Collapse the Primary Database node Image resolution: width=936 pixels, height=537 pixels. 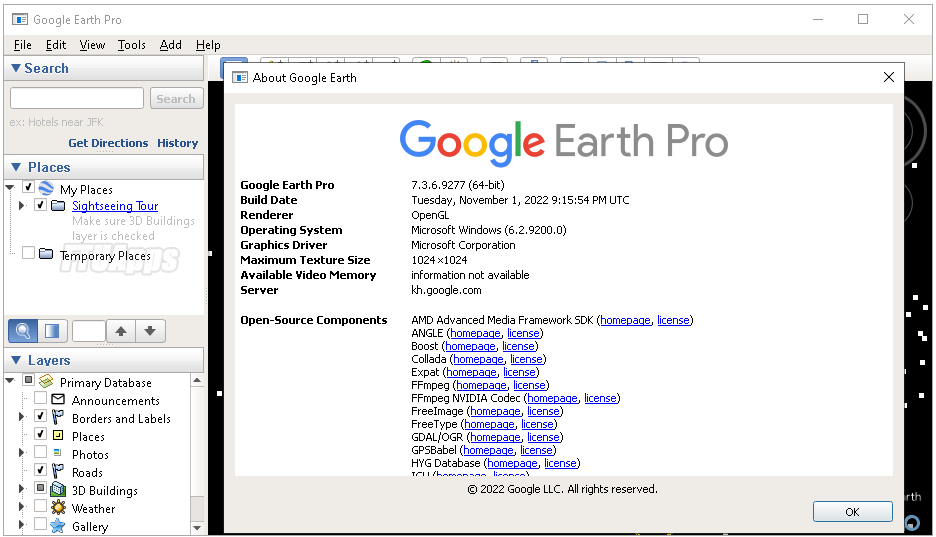point(10,381)
